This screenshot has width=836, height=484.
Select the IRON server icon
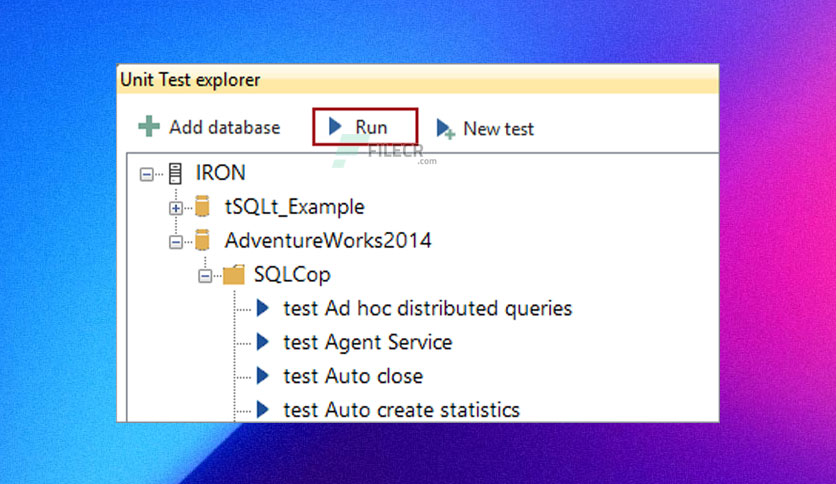coord(175,173)
